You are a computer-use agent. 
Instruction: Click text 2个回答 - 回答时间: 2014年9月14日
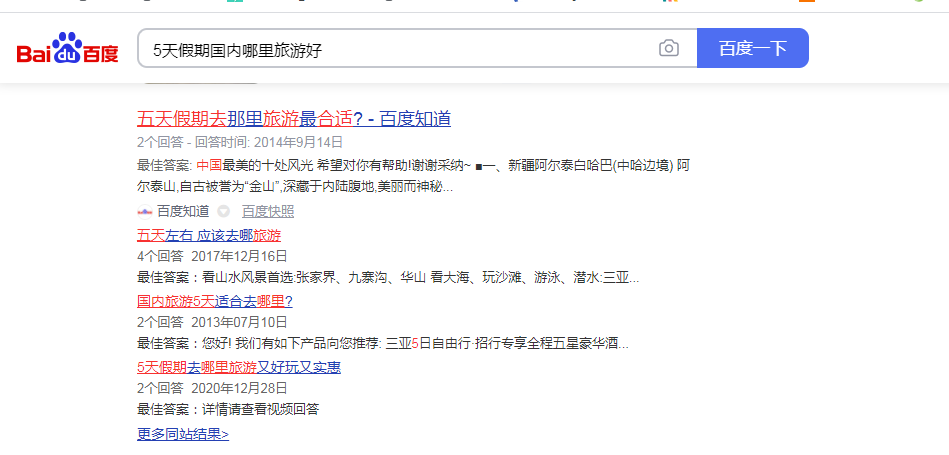tap(240, 142)
